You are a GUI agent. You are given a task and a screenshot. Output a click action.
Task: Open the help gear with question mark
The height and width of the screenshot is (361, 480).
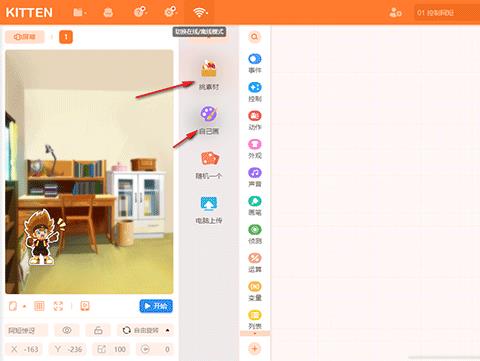tap(139, 12)
